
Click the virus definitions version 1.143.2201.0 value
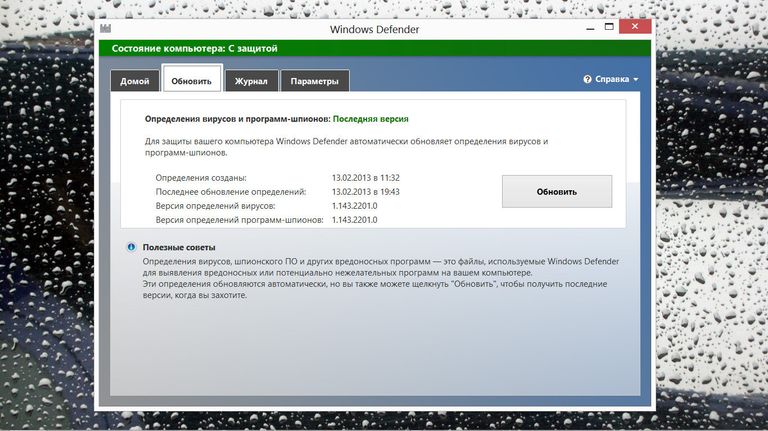tap(355, 206)
